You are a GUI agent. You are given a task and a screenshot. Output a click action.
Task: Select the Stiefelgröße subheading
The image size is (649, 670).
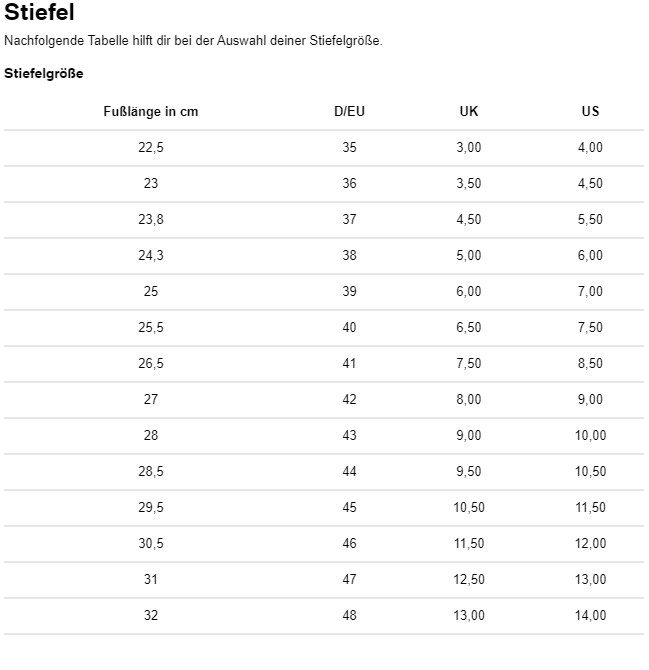[44, 73]
